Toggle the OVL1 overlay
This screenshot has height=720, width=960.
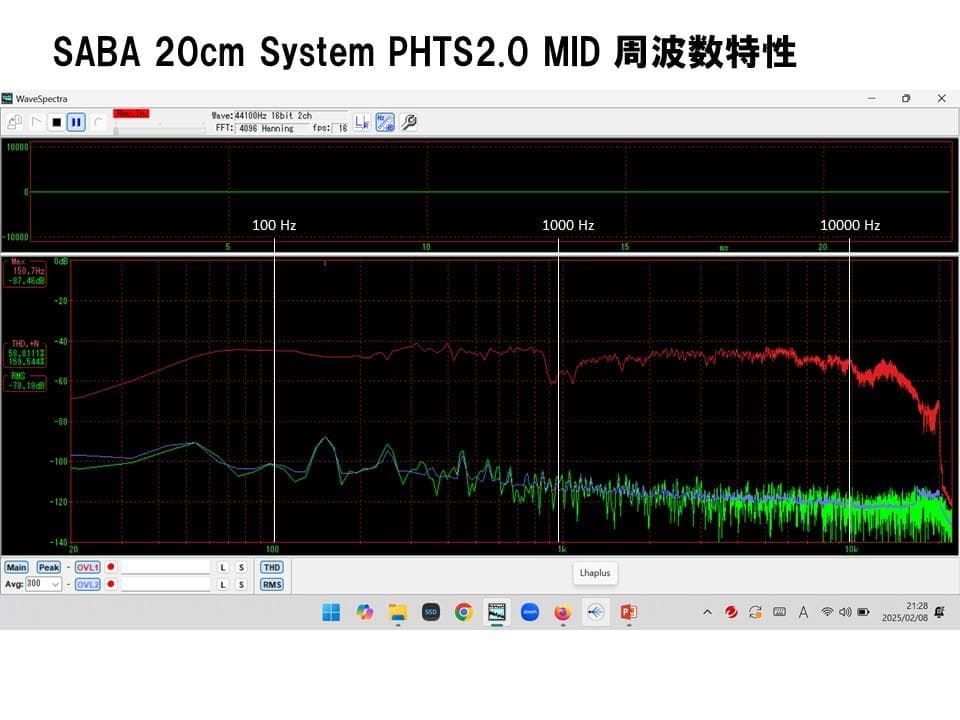[x=88, y=567]
